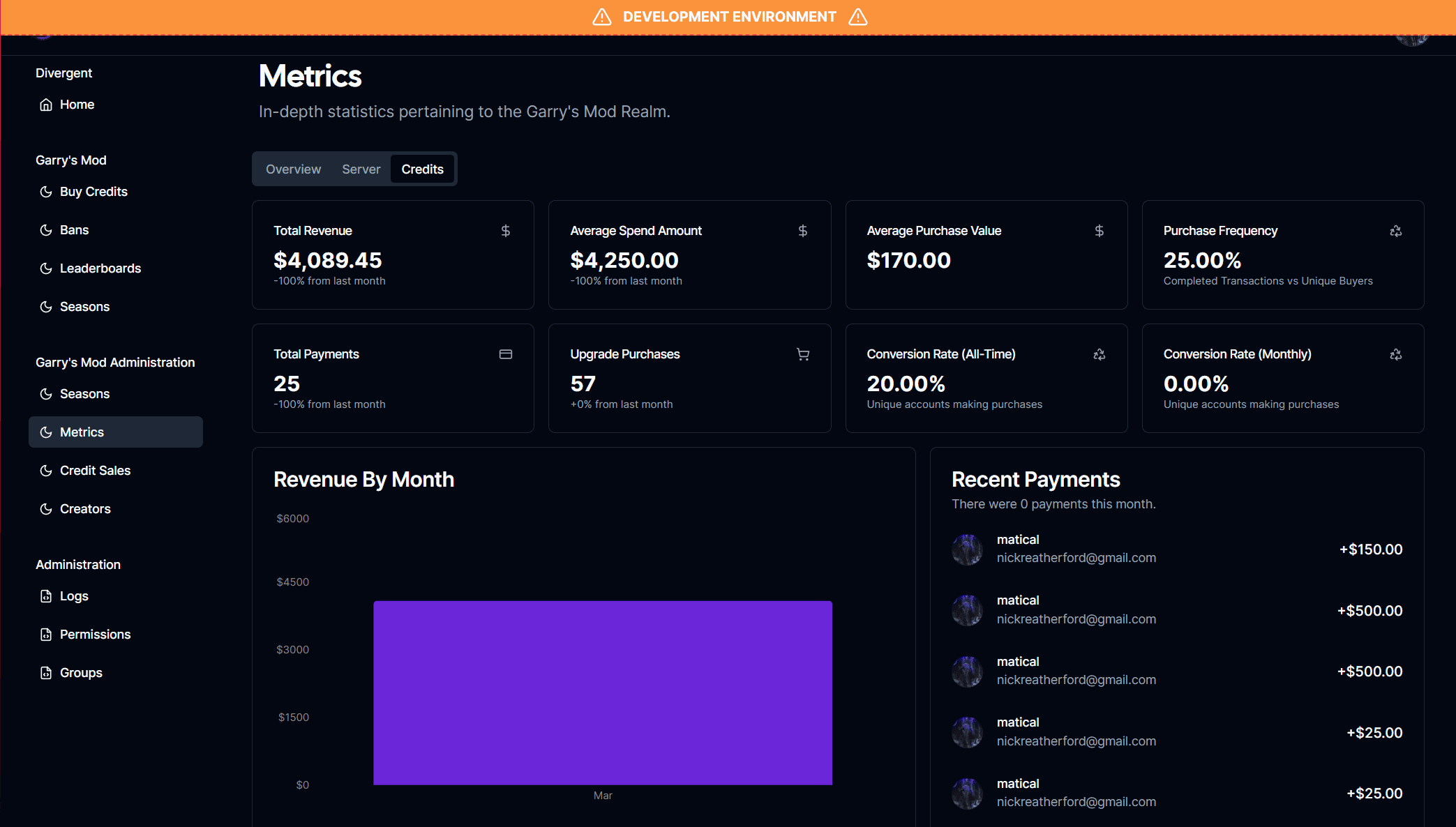Click the Server tab in Metrics
This screenshot has width=1456, height=827.
coord(360,169)
